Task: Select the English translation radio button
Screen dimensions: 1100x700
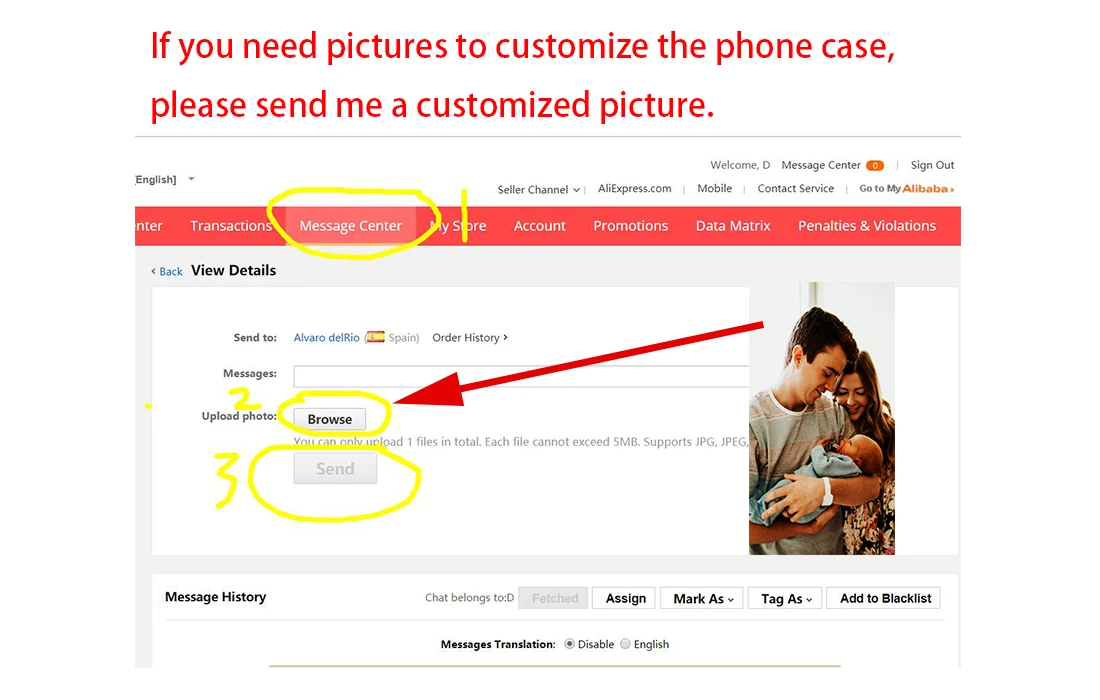Action: point(626,644)
